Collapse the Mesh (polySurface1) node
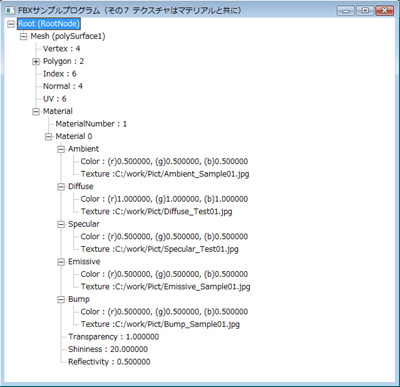Viewport: 400px width, 387px height. [x=23, y=37]
